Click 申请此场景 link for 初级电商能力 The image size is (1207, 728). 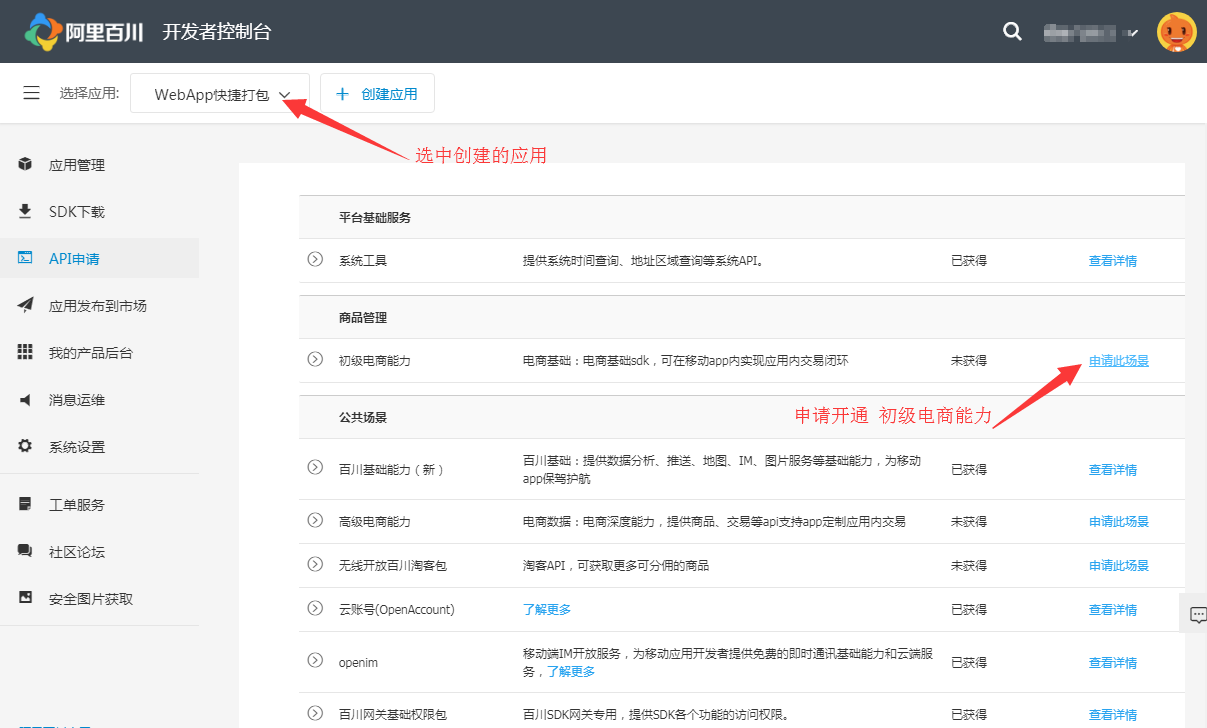[1118, 361]
